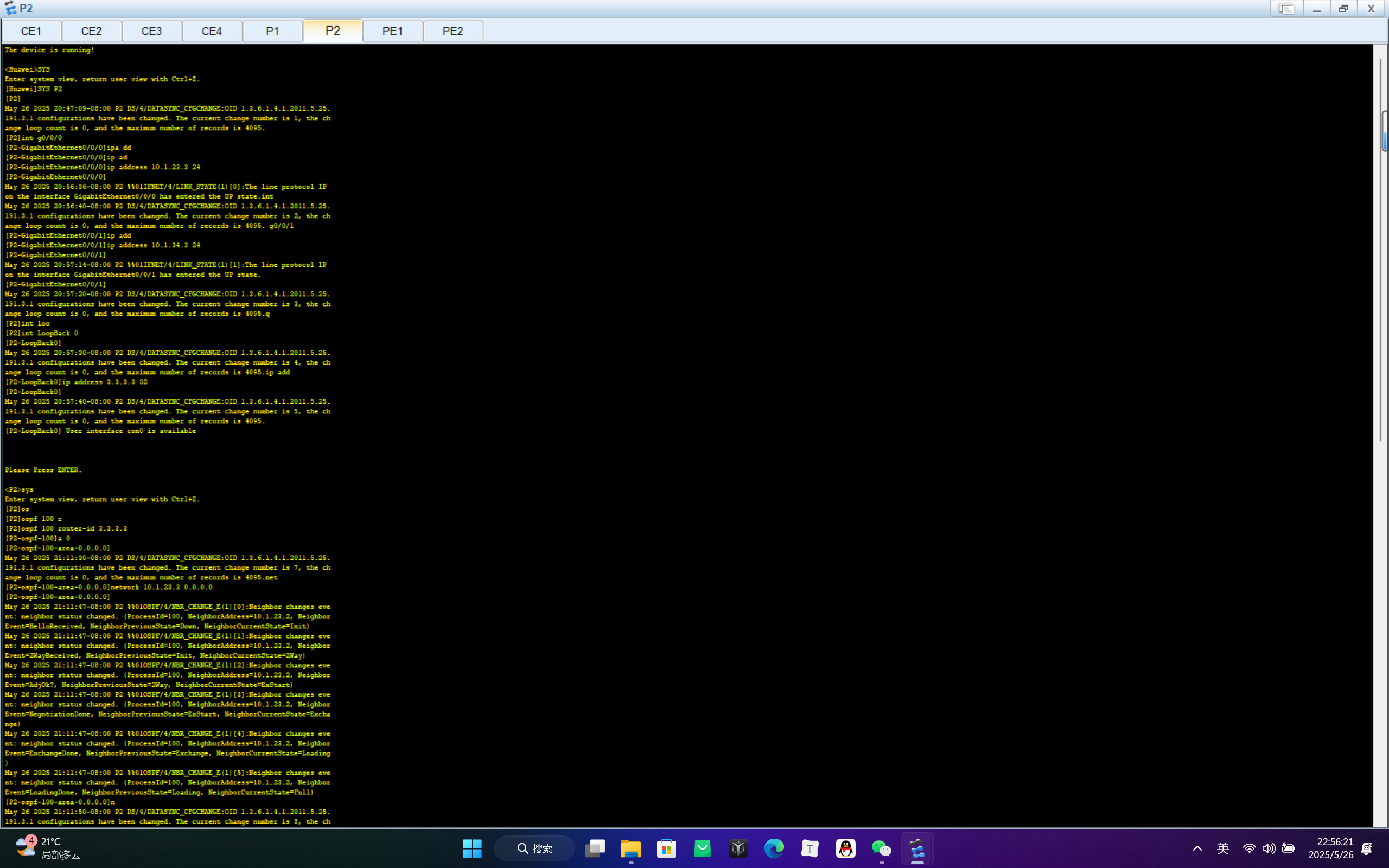Open the CE2 terminal tab

tap(92, 31)
